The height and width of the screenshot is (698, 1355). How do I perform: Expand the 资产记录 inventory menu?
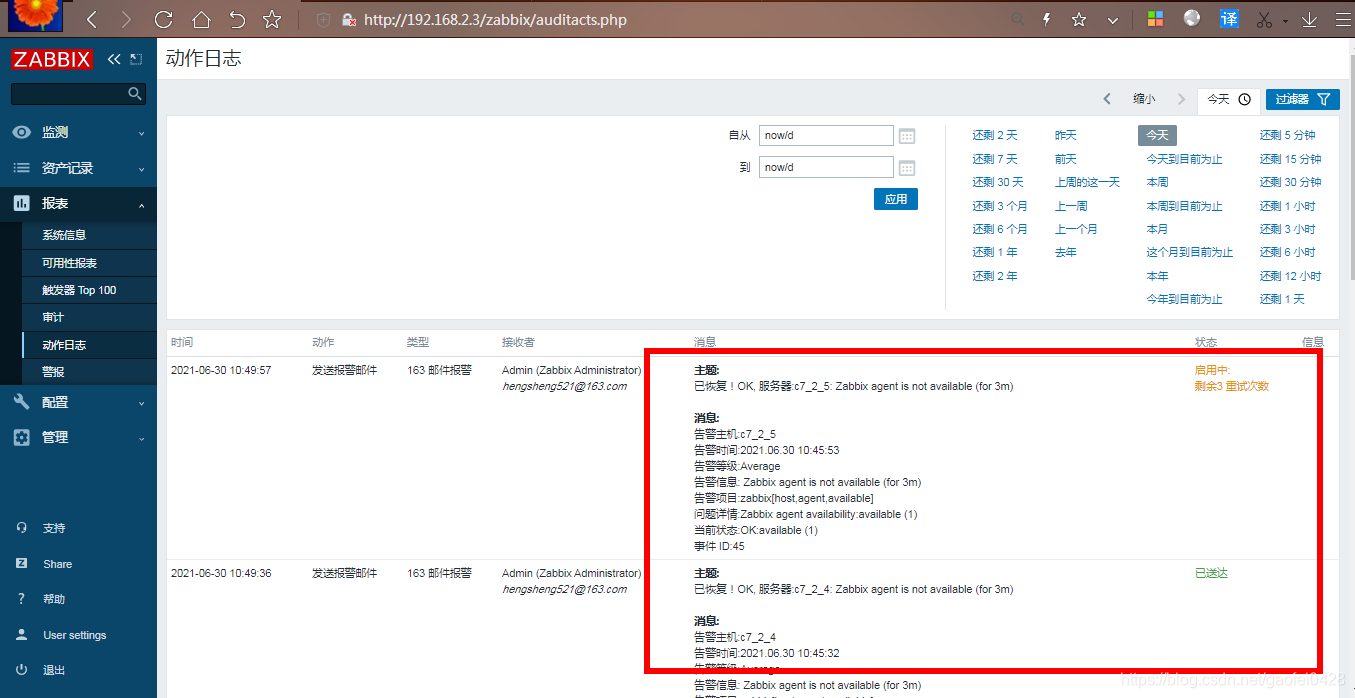[78, 168]
